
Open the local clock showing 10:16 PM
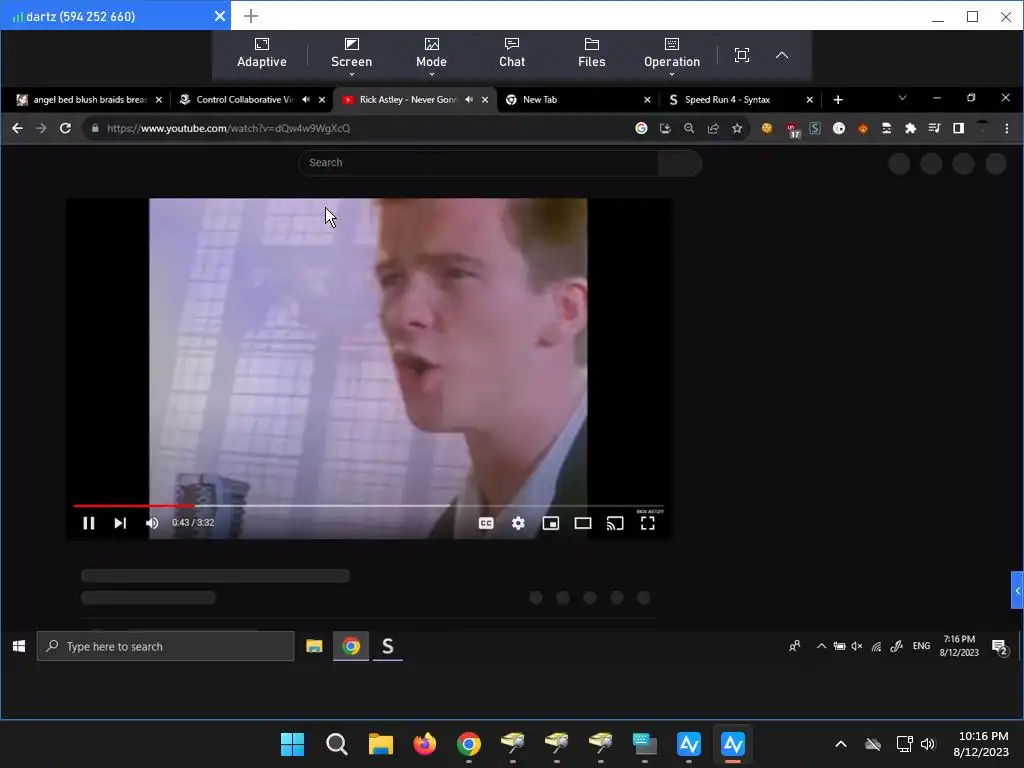point(982,744)
